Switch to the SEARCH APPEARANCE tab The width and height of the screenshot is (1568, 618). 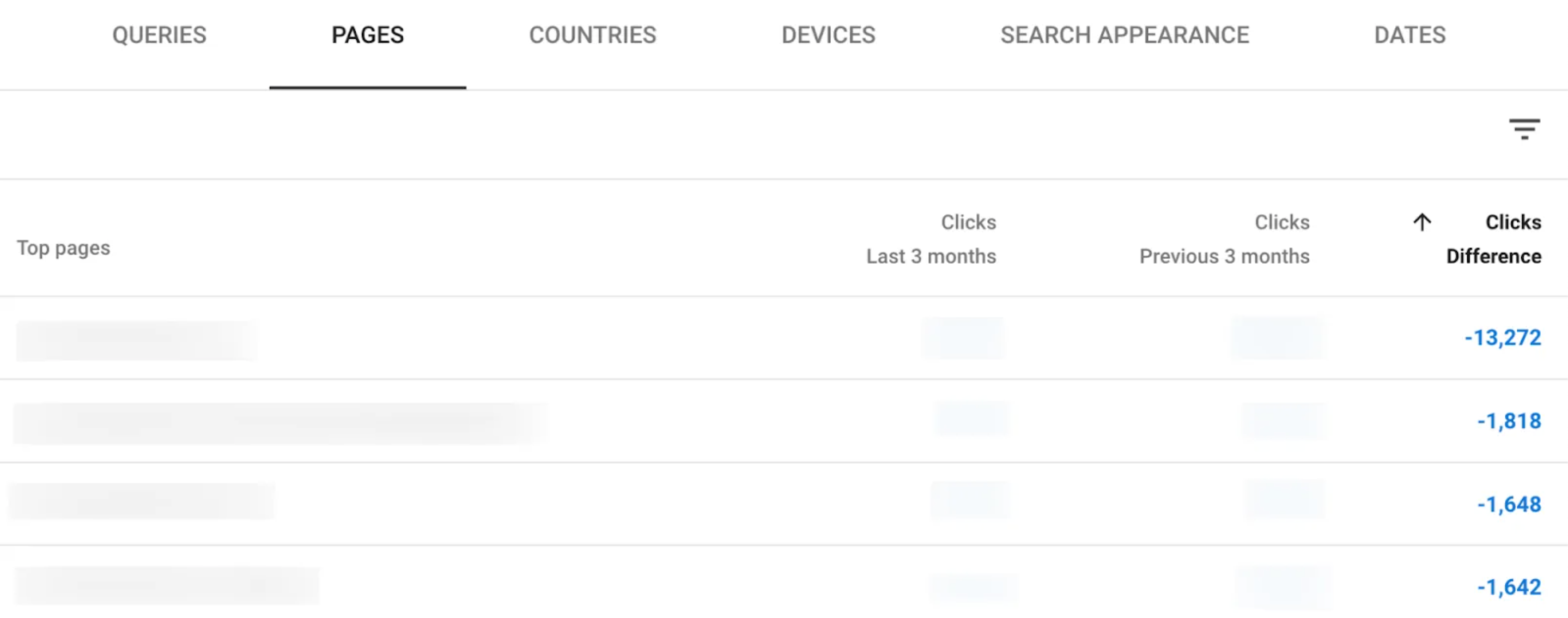(x=1125, y=35)
